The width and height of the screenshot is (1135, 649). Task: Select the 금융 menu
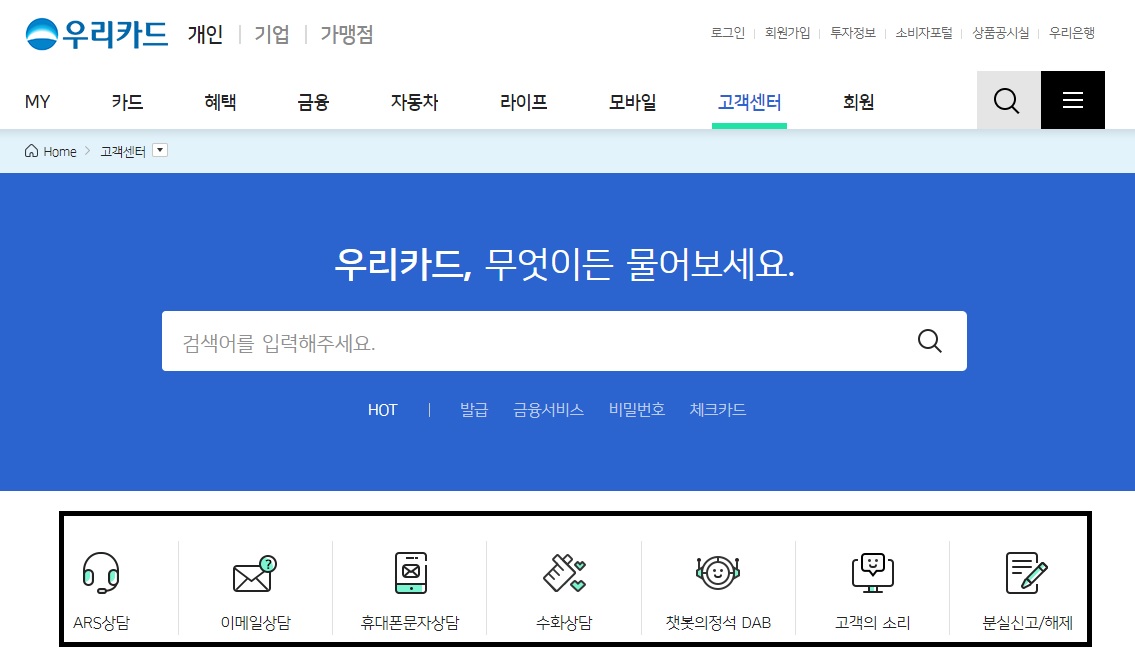click(x=313, y=101)
